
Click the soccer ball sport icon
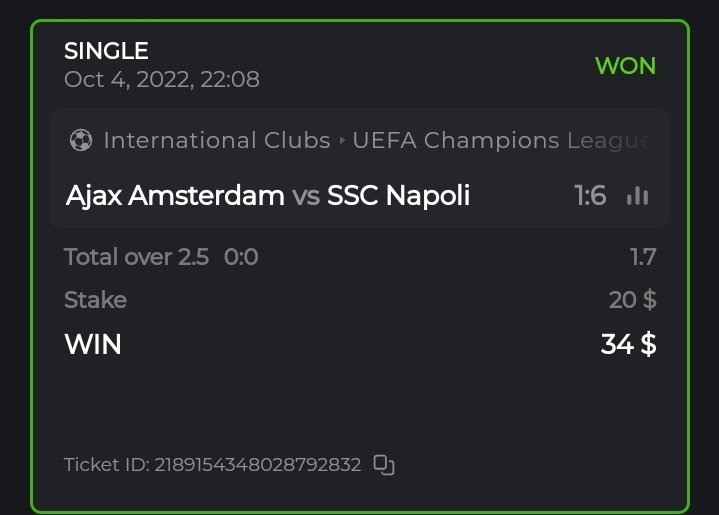81,141
